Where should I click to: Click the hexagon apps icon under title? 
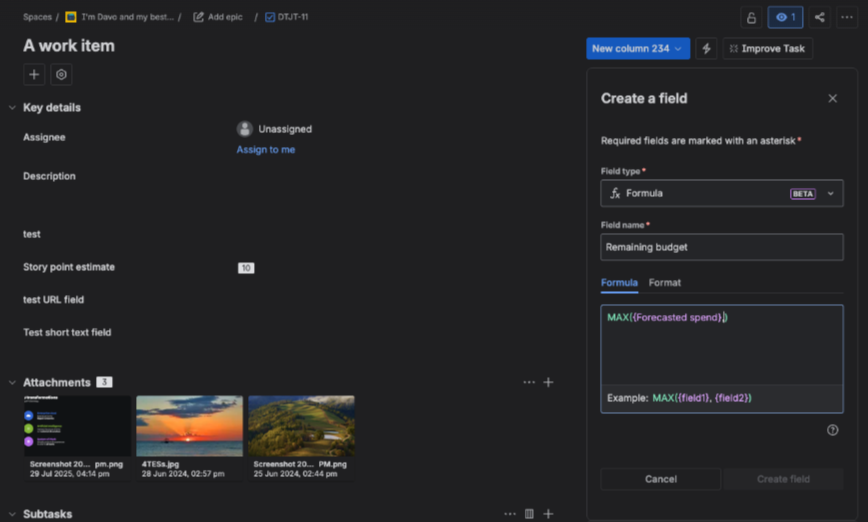click(61, 74)
